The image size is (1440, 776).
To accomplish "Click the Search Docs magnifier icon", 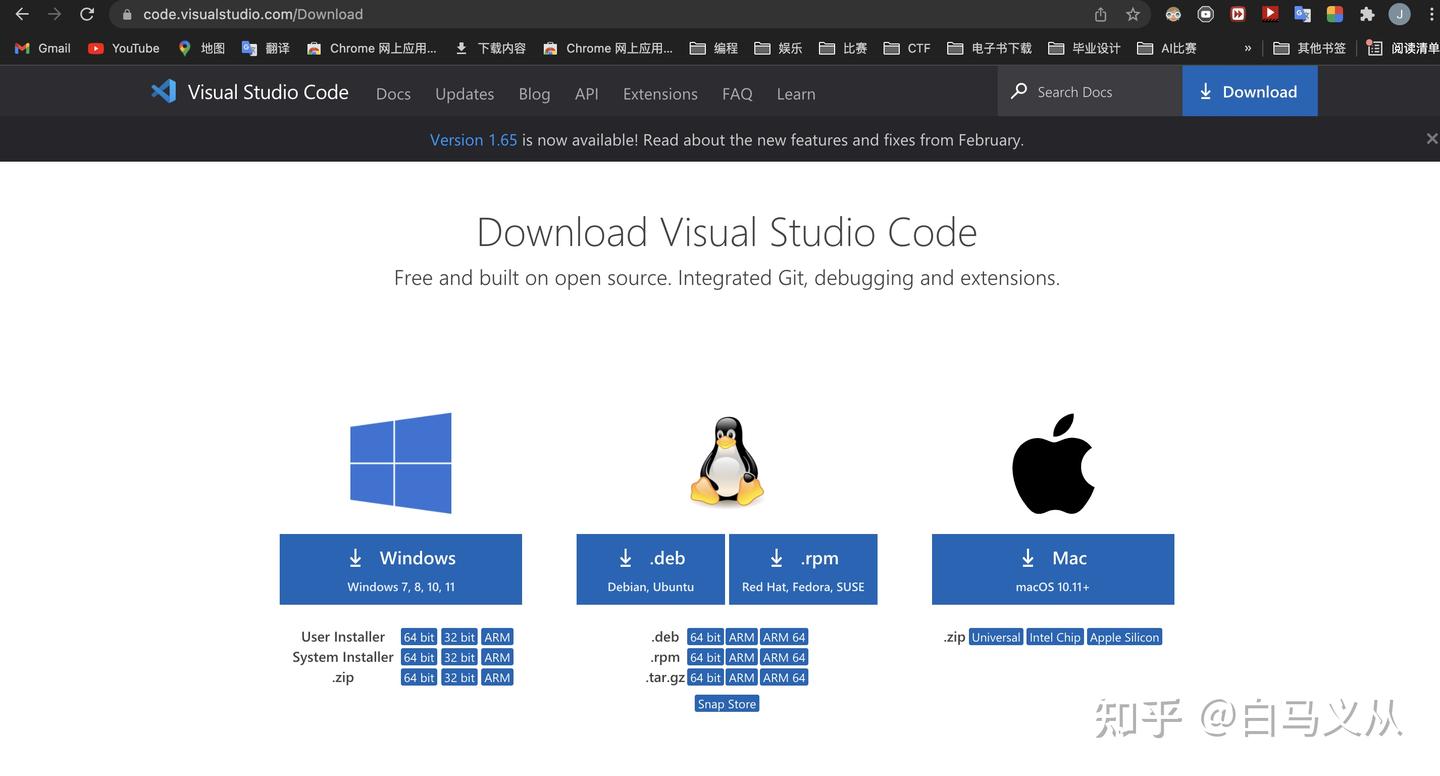I will pos(1018,91).
